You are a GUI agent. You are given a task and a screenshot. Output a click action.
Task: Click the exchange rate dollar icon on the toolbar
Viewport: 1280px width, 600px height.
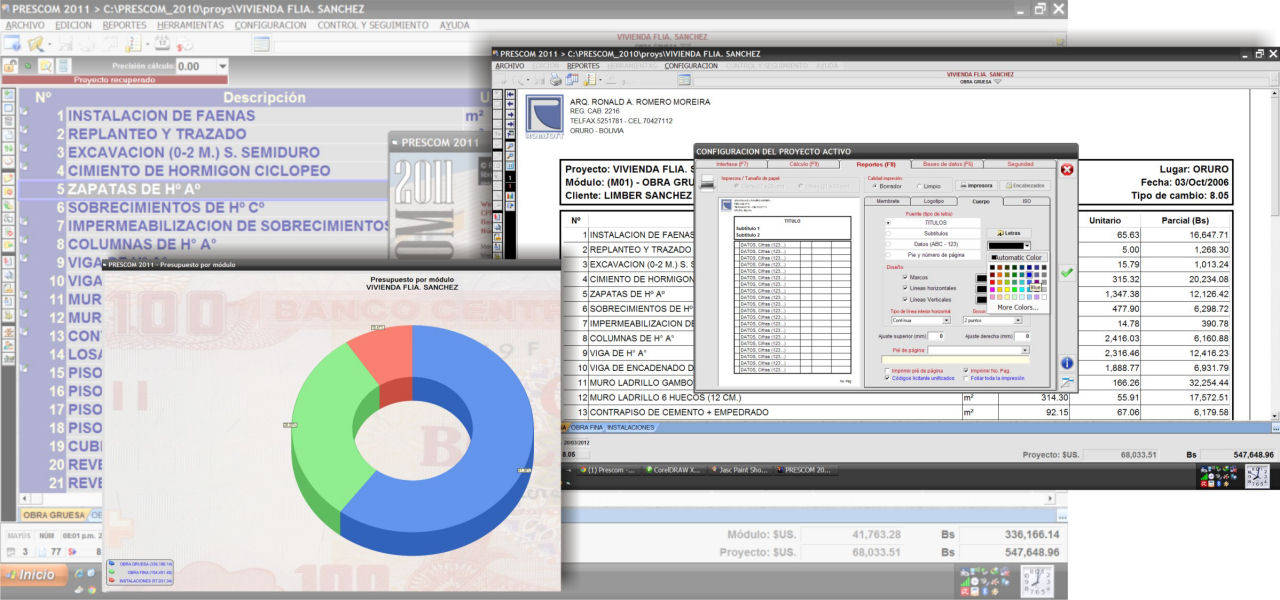(182, 46)
